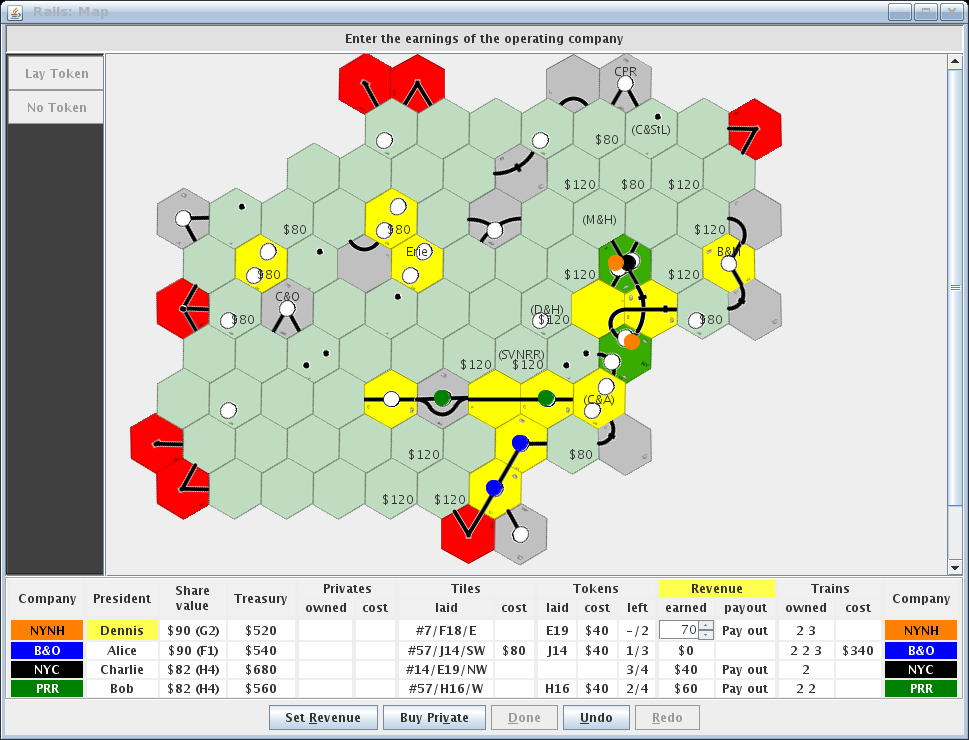Click the No Token button
The image size is (969, 740).
click(56, 108)
